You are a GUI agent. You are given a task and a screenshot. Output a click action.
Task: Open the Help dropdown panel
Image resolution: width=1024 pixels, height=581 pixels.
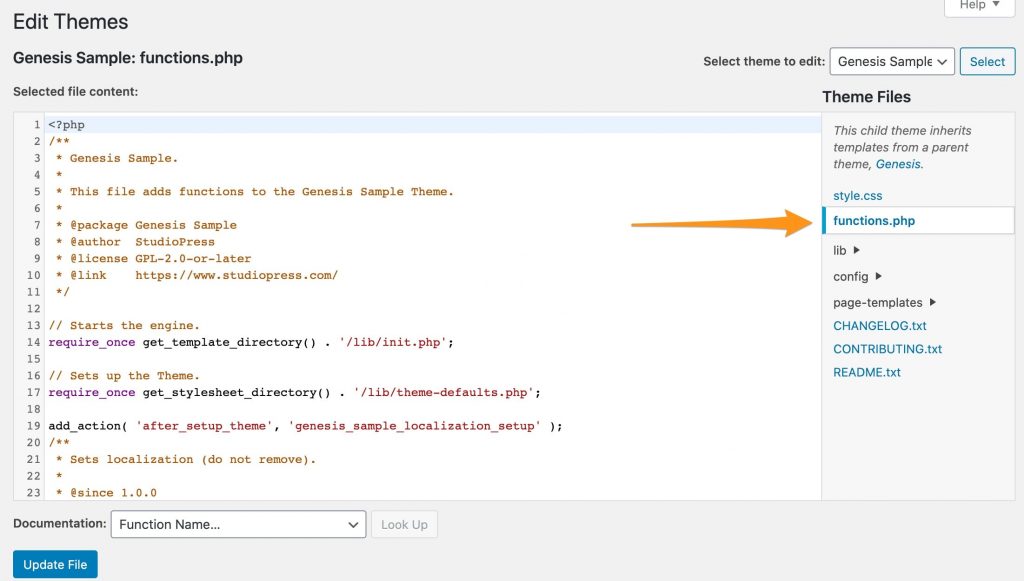click(x=977, y=6)
